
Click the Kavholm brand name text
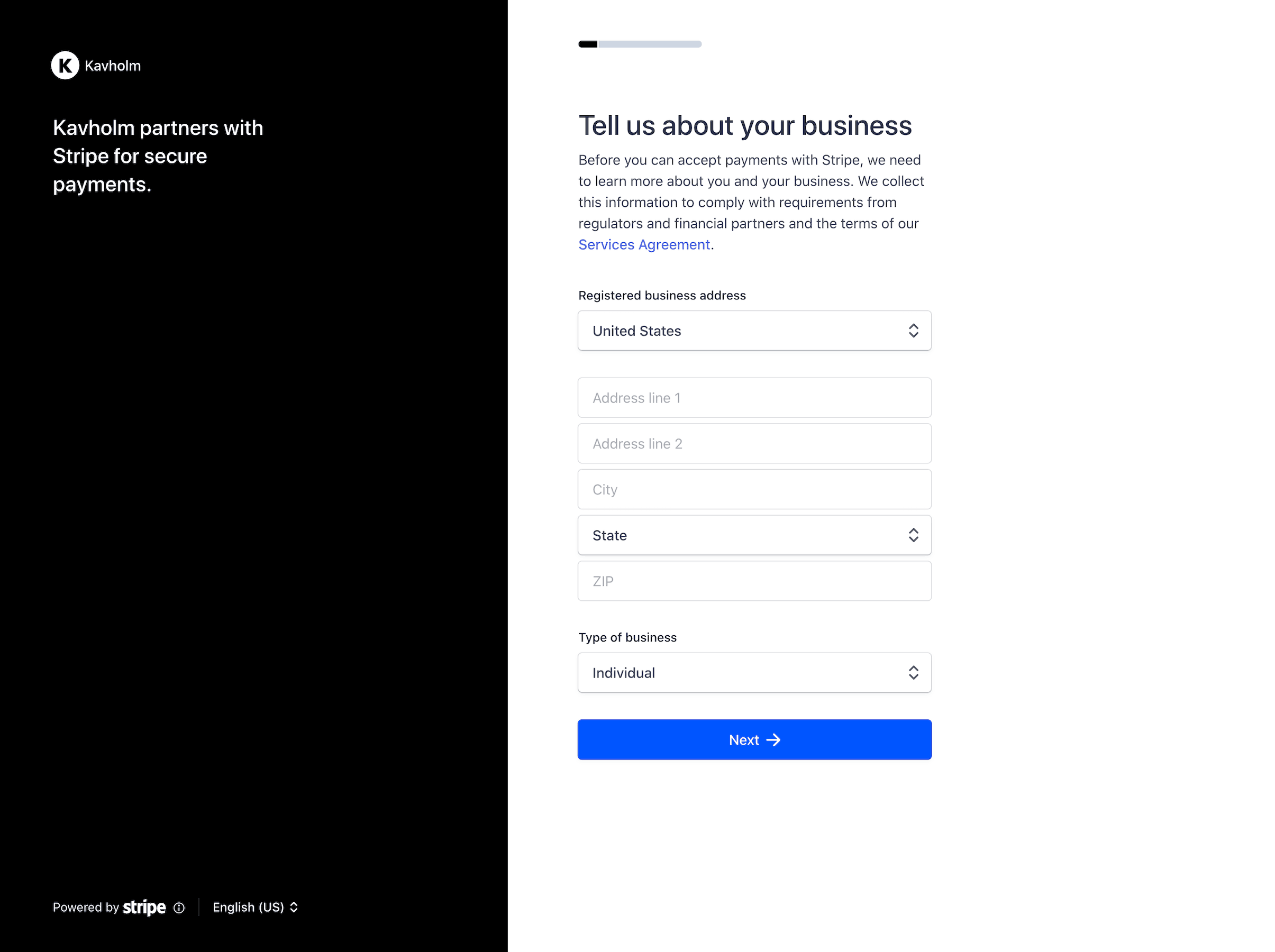[112, 66]
